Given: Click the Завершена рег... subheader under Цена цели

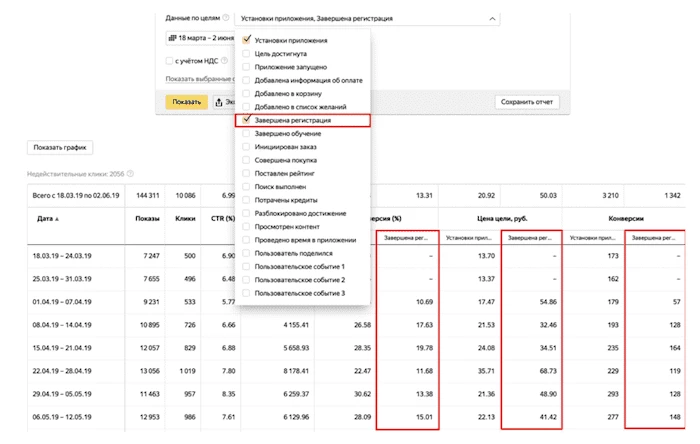Looking at the screenshot, I should (x=530, y=238).
